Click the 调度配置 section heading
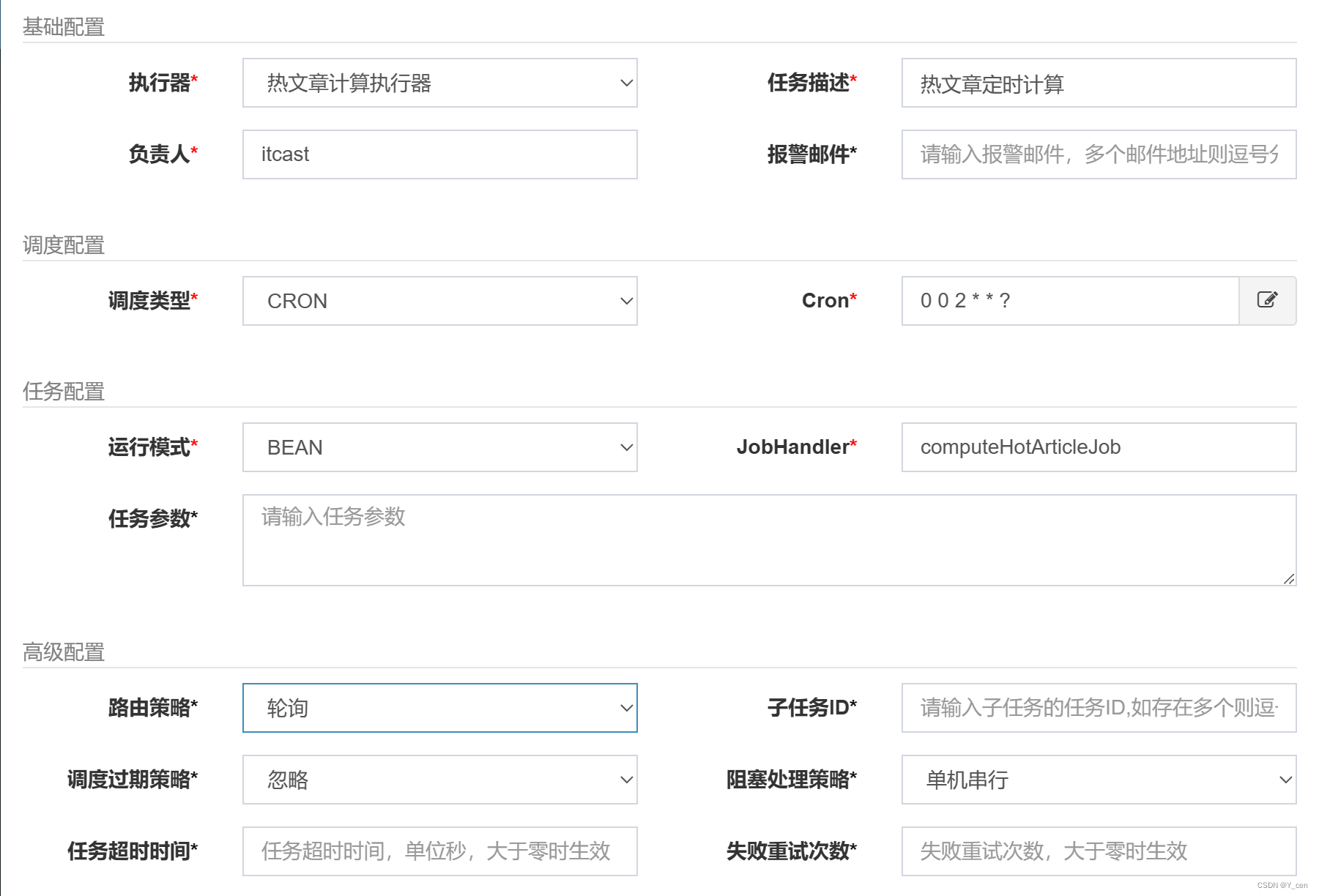Image resolution: width=1319 pixels, height=896 pixels. coord(64,245)
